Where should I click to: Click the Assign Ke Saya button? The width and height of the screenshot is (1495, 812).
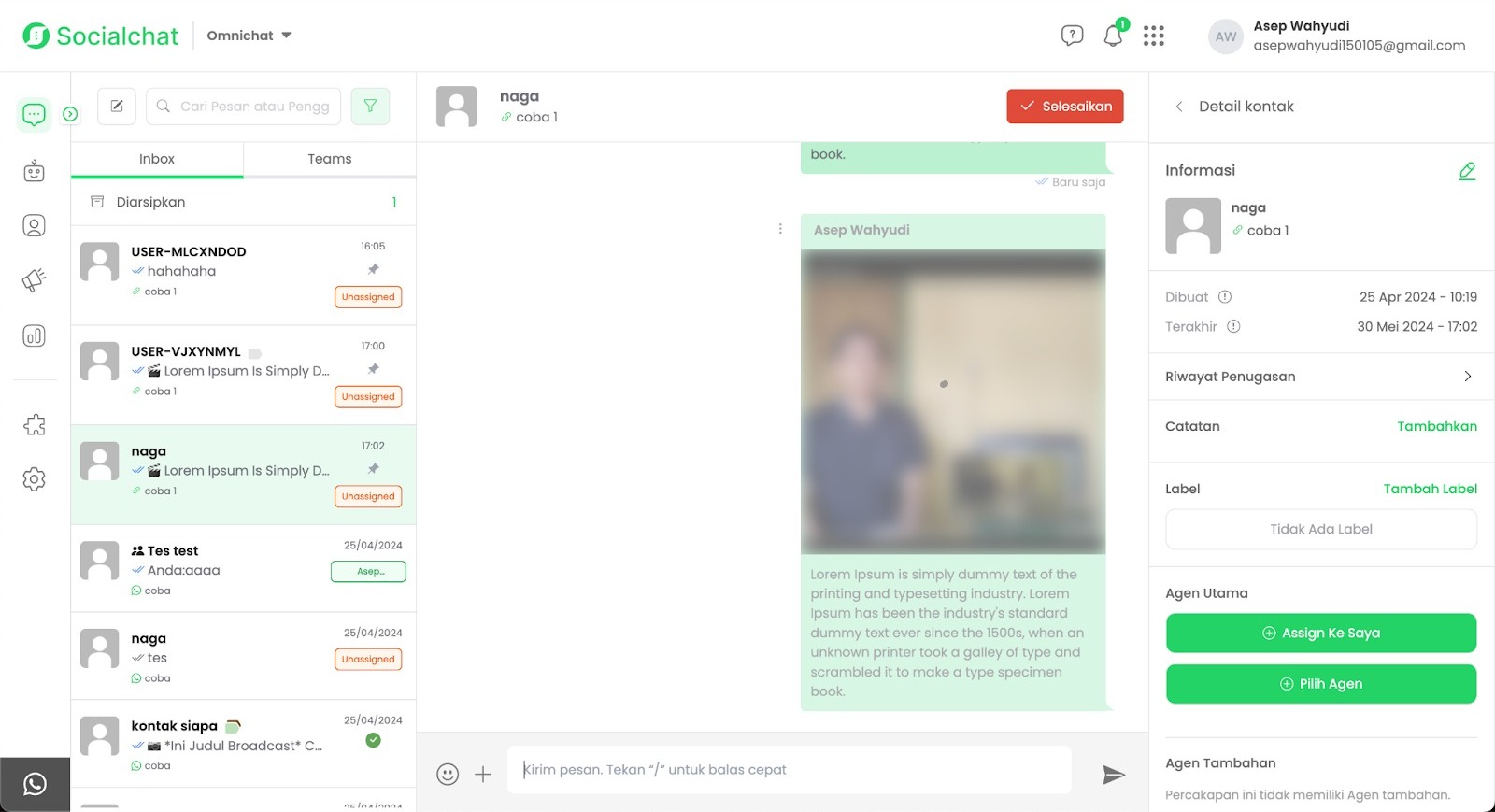(1320, 634)
